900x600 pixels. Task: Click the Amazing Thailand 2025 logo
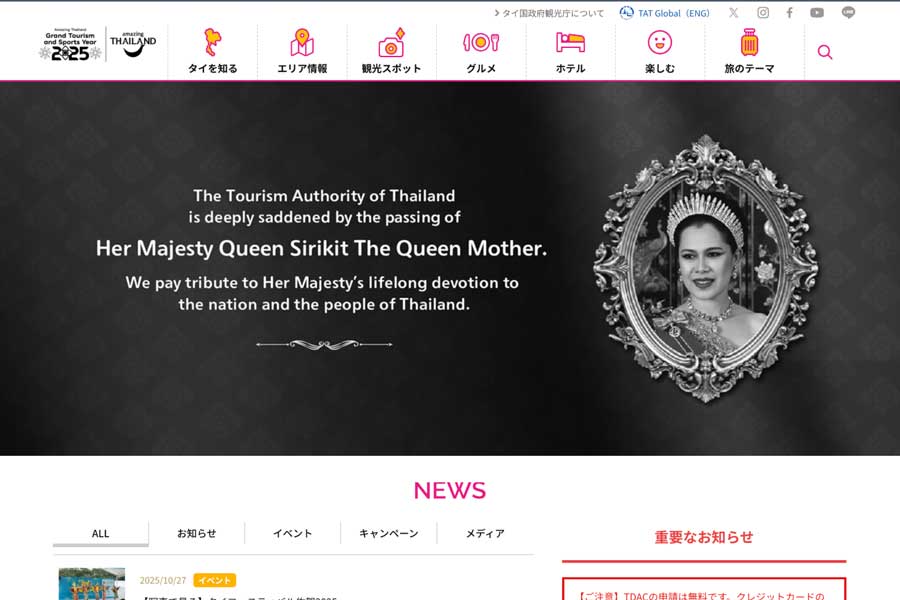[98, 44]
